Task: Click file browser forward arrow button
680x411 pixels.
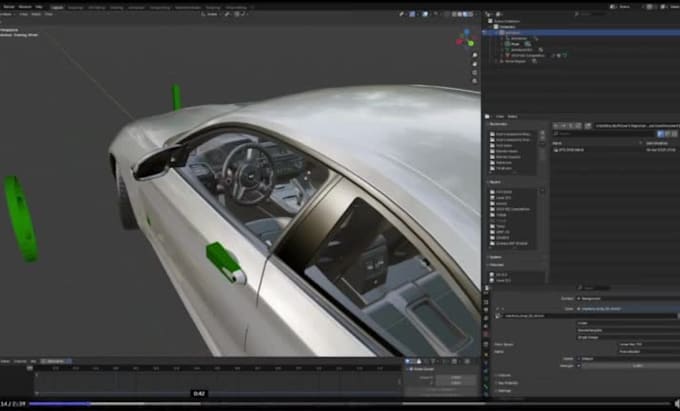Action: pos(564,126)
